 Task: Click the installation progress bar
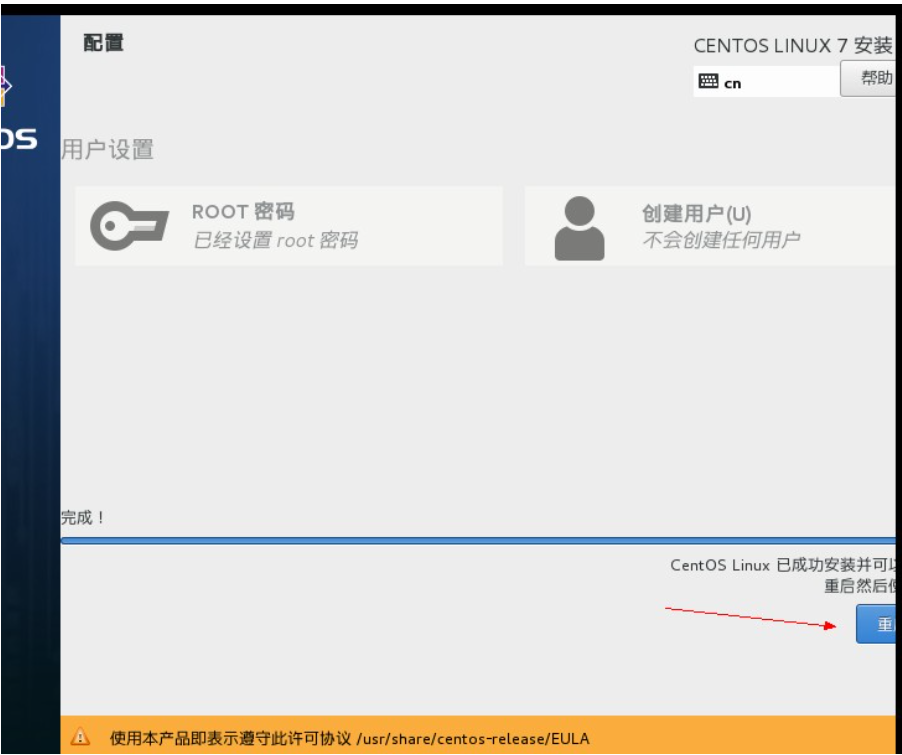(x=478, y=540)
